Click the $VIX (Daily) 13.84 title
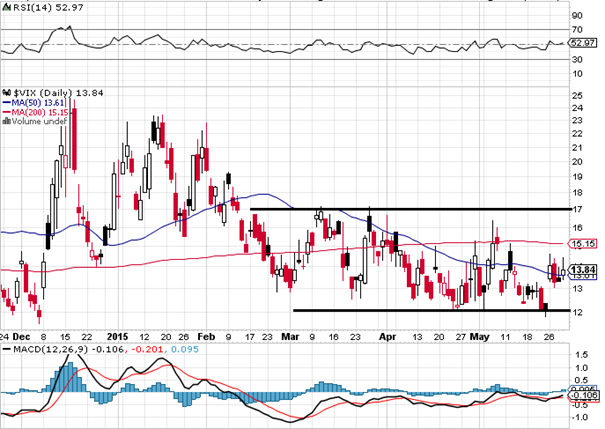The image size is (605, 429). (x=59, y=93)
